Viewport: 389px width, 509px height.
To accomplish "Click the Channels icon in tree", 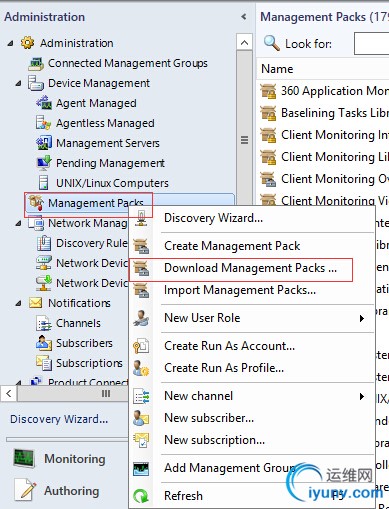I will click(x=44, y=323).
